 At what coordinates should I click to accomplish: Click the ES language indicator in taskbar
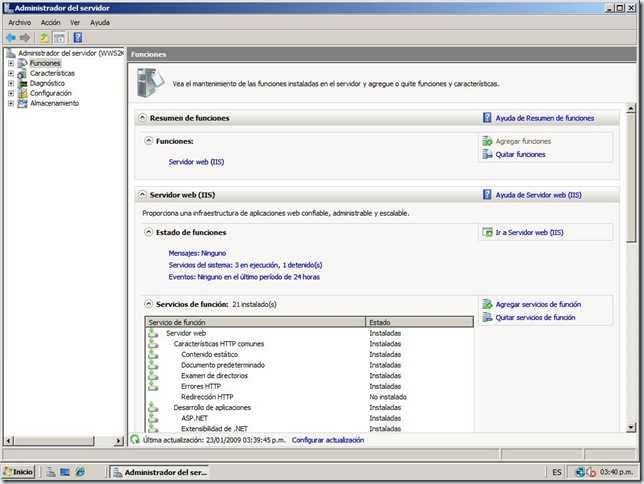tap(557, 472)
